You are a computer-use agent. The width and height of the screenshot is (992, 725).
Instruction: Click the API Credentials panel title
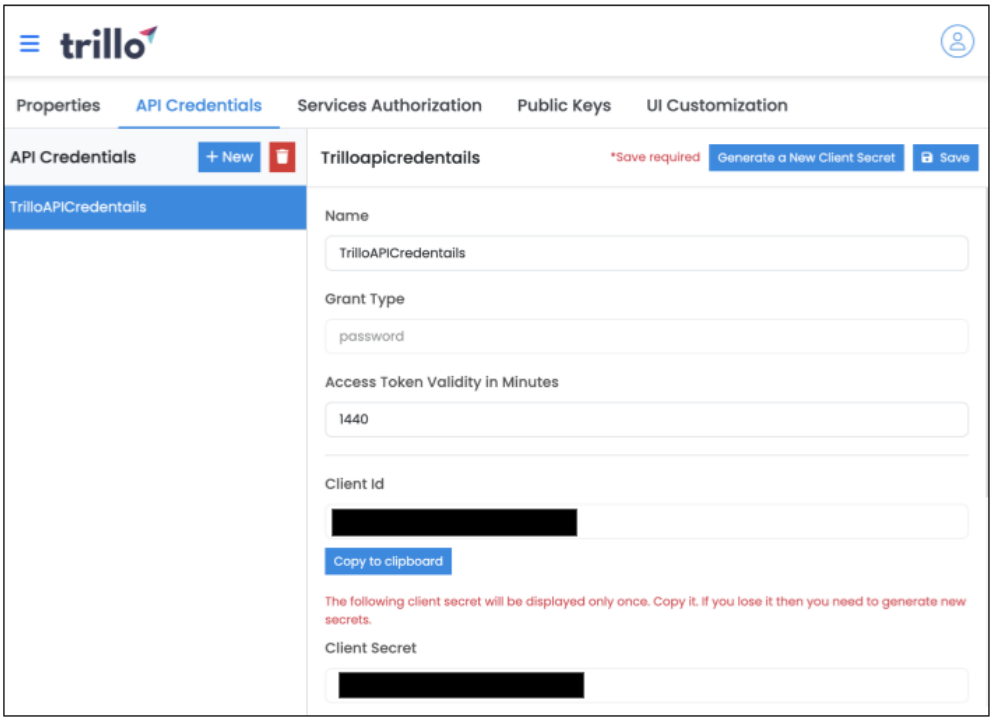(73, 157)
